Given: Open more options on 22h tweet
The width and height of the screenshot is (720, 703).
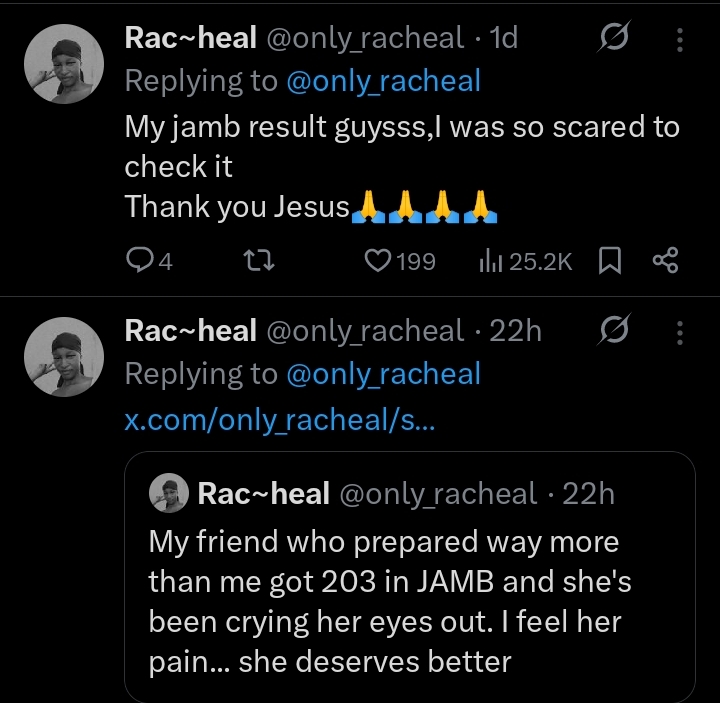Looking at the screenshot, I should [x=680, y=331].
